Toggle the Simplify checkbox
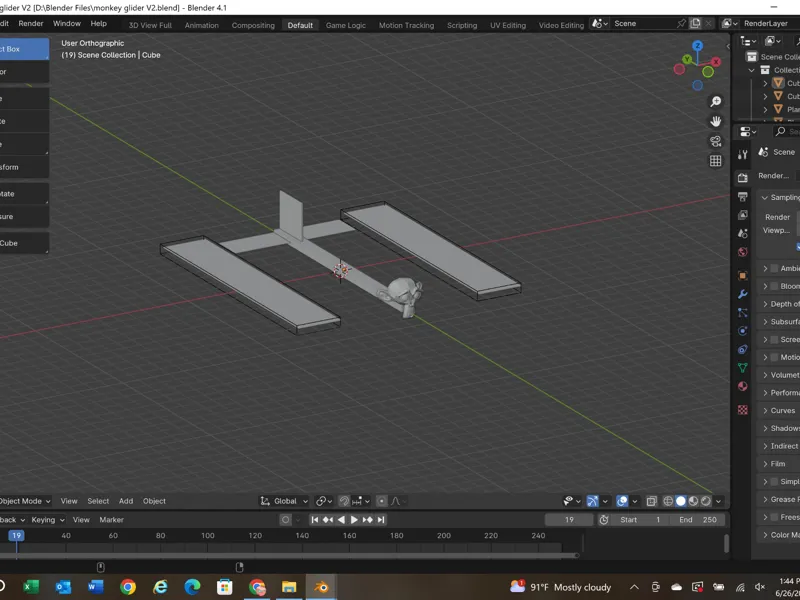The image size is (800, 600). coord(774,482)
